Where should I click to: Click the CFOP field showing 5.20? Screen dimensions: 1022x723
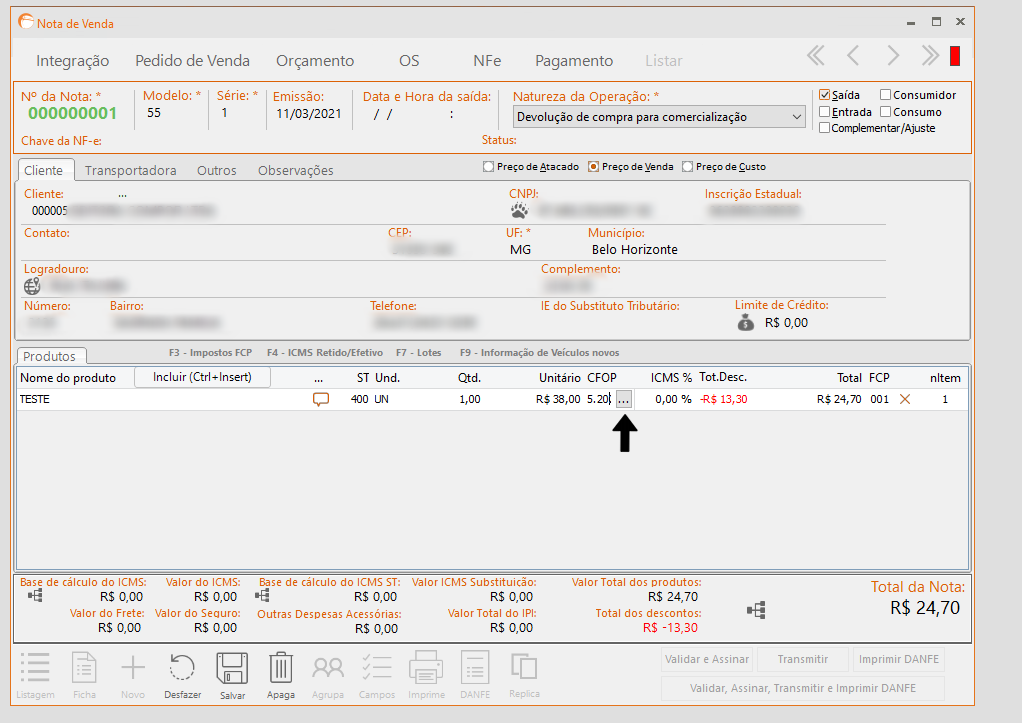pos(599,399)
